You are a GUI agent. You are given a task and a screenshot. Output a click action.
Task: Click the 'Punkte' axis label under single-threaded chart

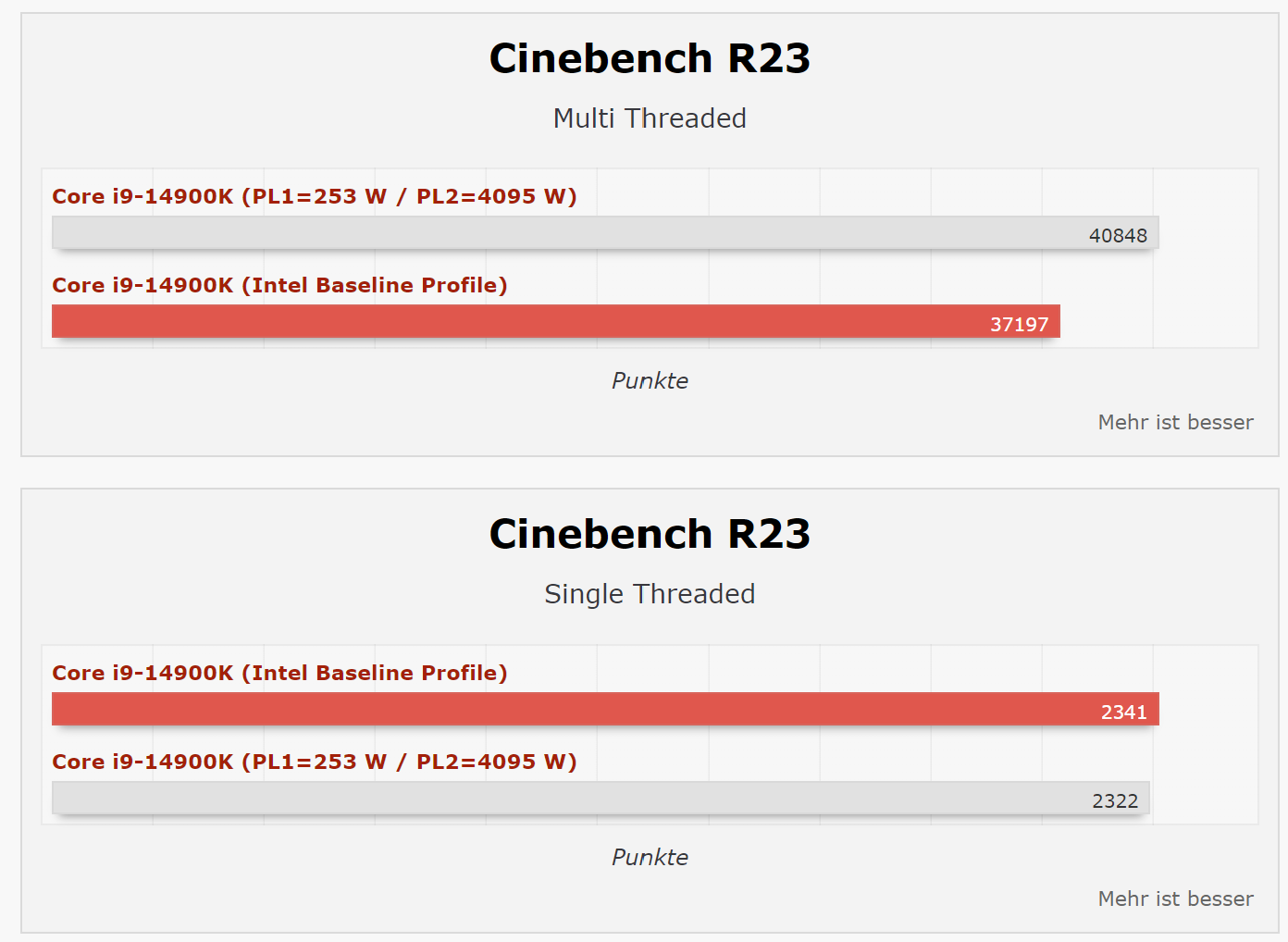(x=650, y=858)
